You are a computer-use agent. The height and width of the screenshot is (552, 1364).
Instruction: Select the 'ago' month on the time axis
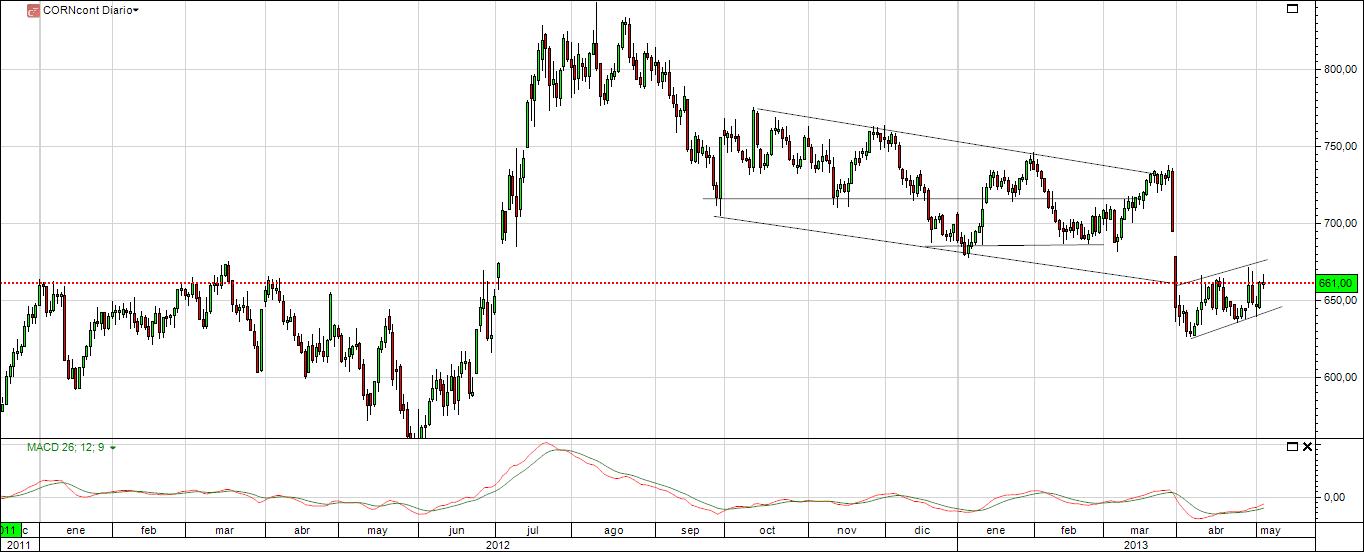614,530
